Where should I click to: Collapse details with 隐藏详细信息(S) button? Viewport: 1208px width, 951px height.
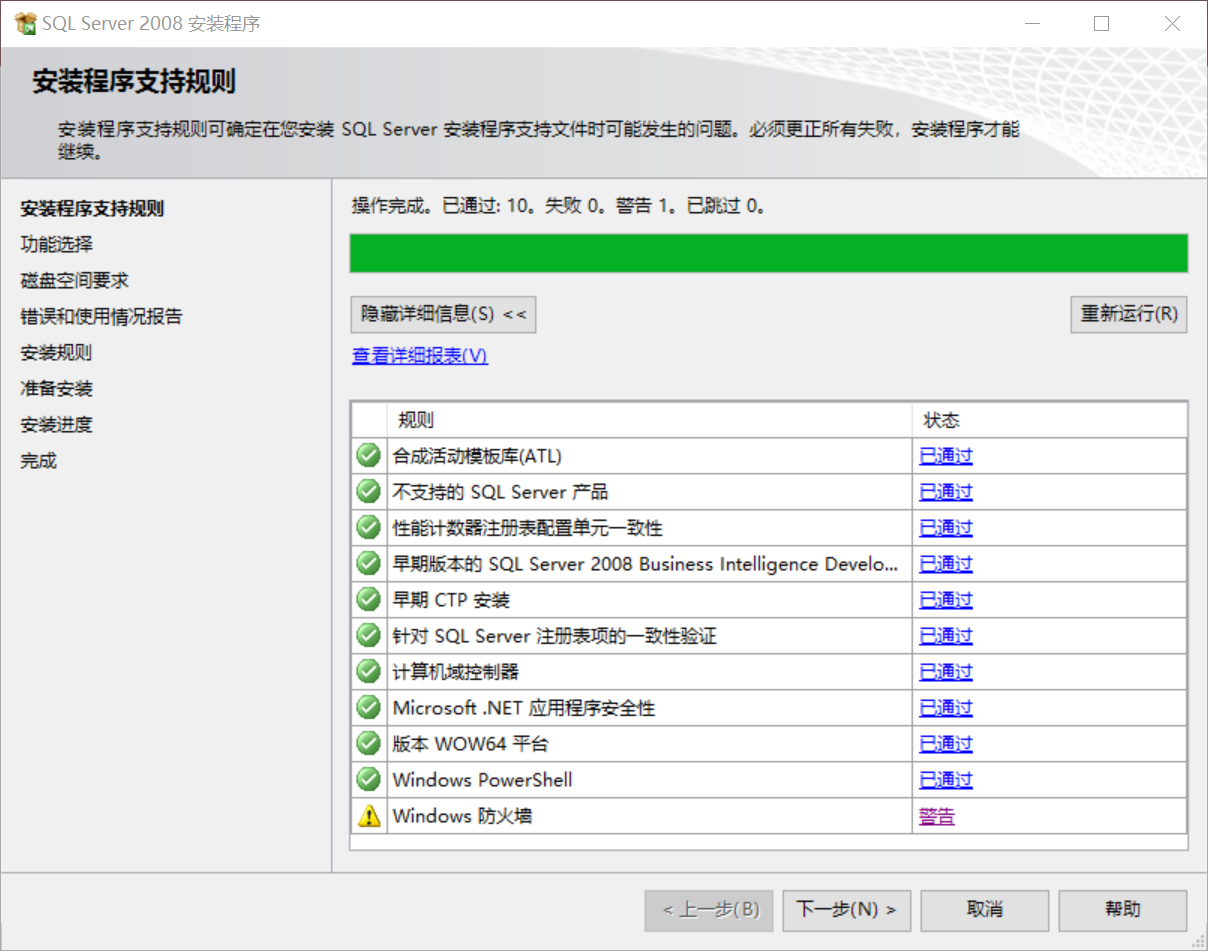point(442,314)
